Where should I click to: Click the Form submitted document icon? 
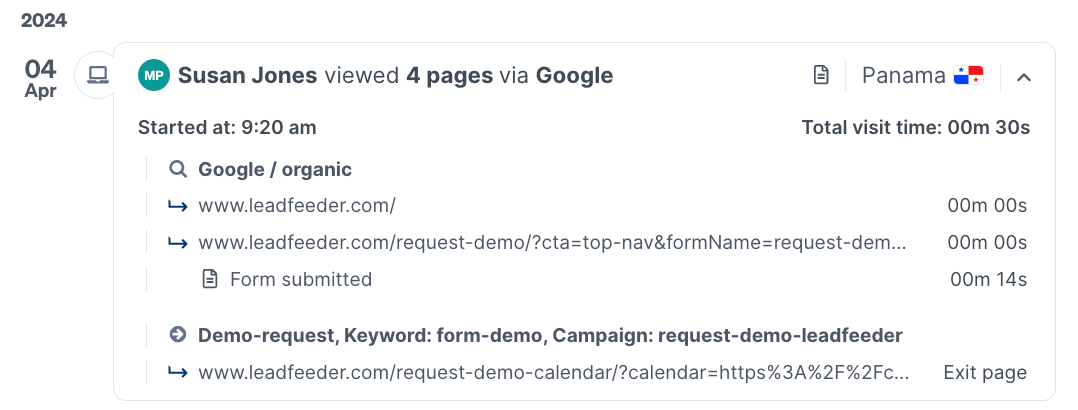(x=210, y=279)
